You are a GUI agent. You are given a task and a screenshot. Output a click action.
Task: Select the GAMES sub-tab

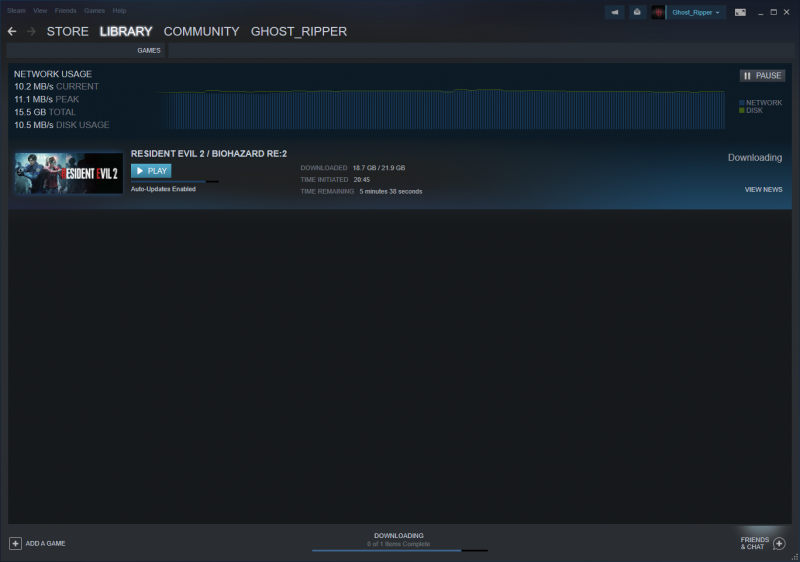pyautogui.click(x=148, y=50)
